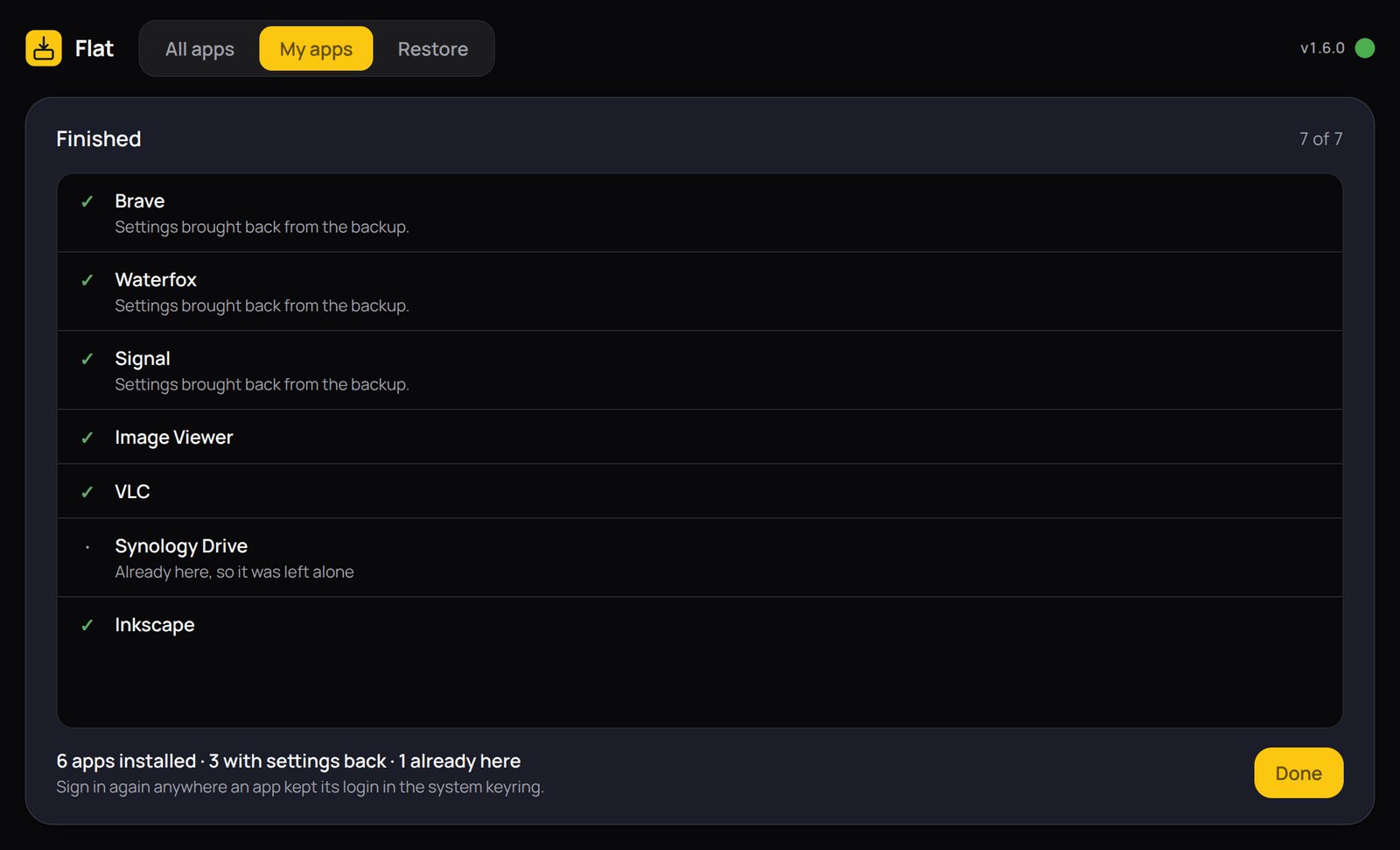This screenshot has width=1400, height=850.
Task: Click the Flat app name
Action: 94,48
